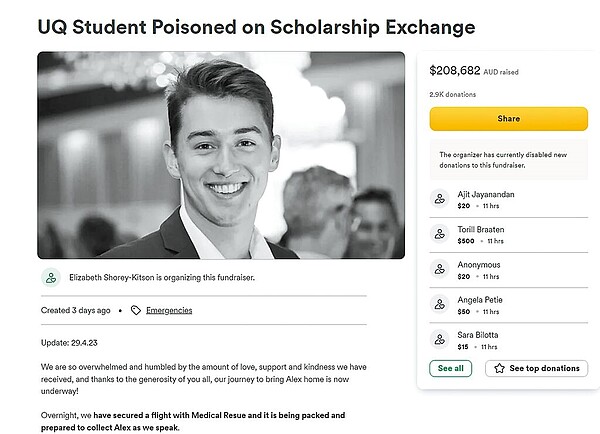This screenshot has height=434, width=600.
Task: Click the 2.9K donations count
Action: pos(452,94)
